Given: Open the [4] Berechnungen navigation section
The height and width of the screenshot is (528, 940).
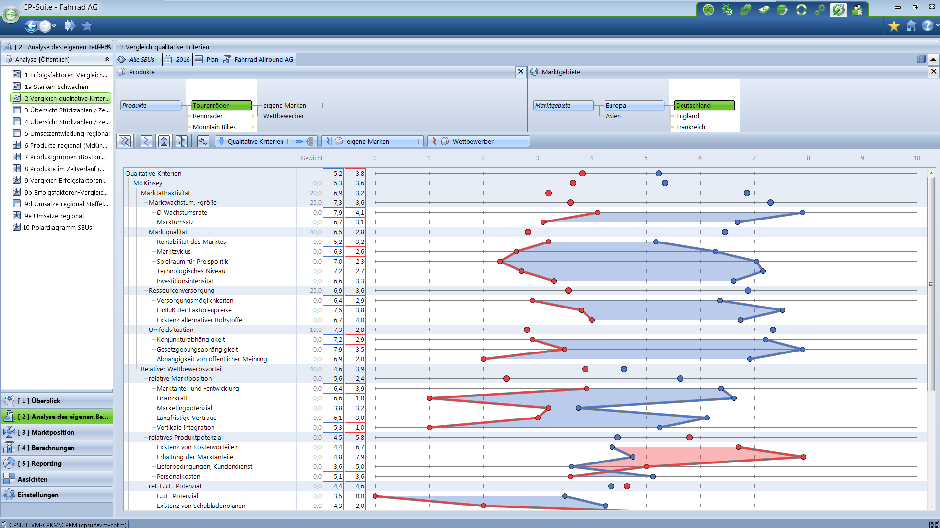Looking at the screenshot, I should point(56,448).
